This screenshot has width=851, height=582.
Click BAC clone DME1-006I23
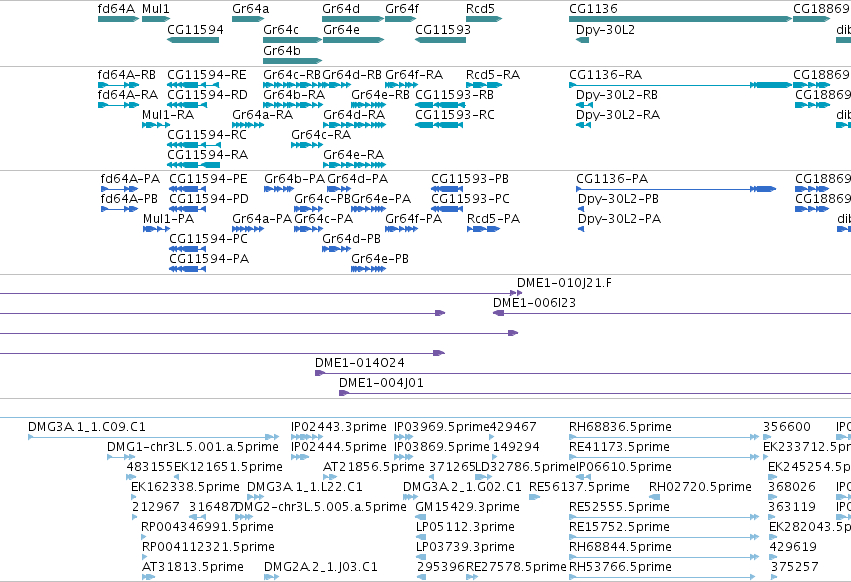534,303
